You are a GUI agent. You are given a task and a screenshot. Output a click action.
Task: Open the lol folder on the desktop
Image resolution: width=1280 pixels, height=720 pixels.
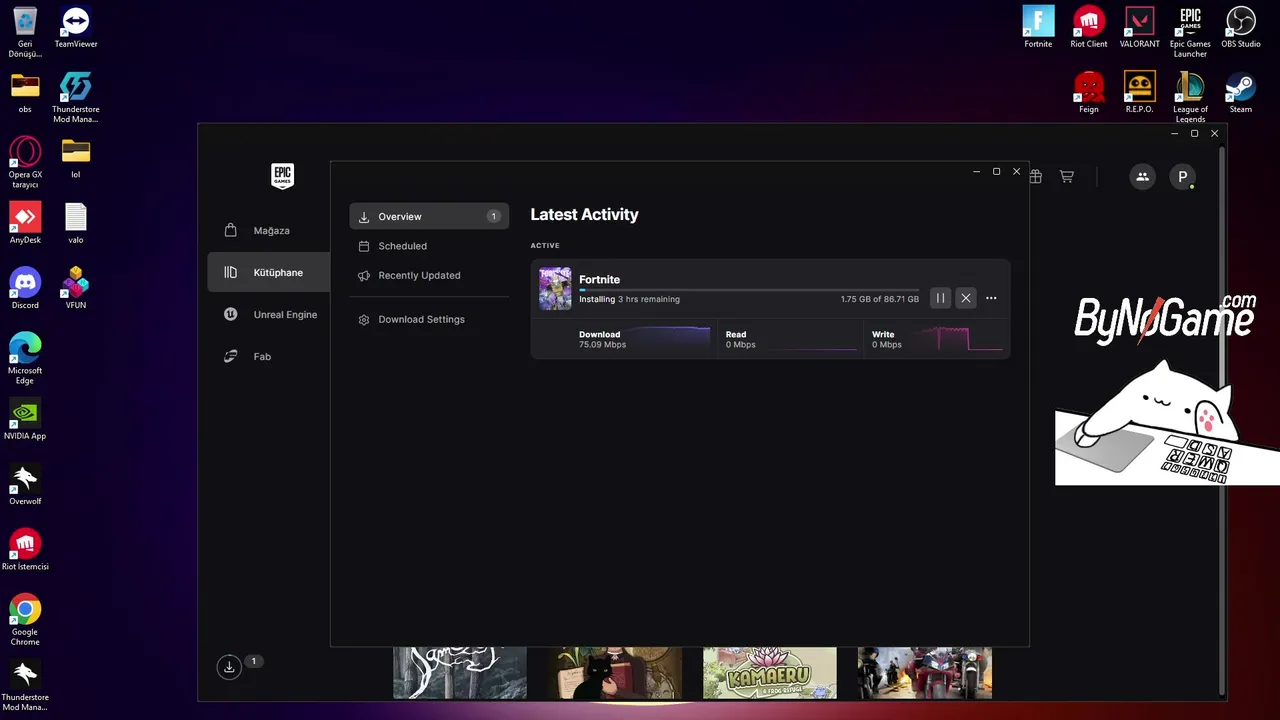[76, 158]
